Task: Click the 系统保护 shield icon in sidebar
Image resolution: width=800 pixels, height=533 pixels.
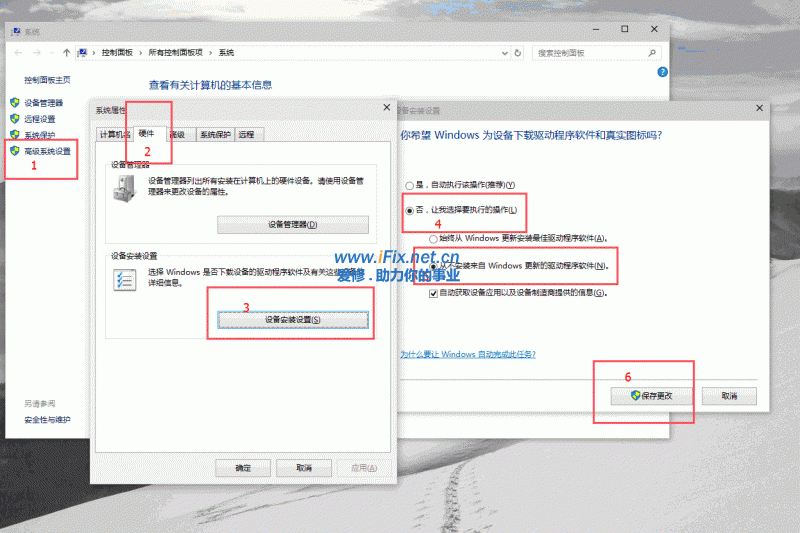Action: [x=14, y=135]
